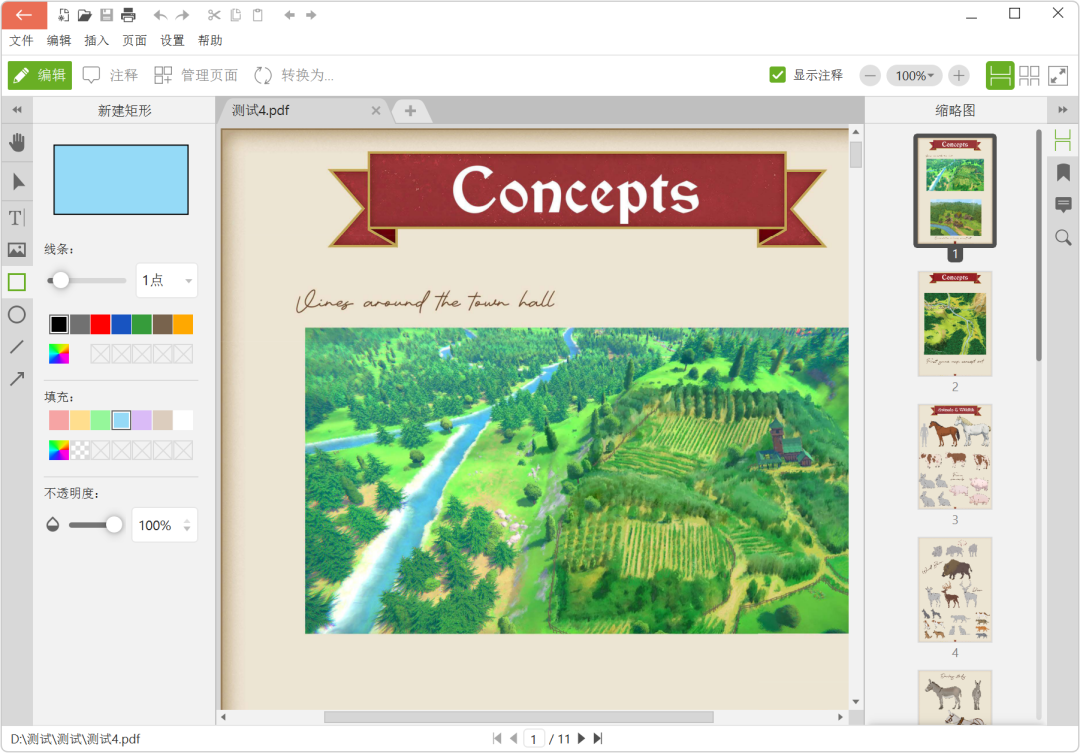The width and height of the screenshot is (1080, 753).
Task: Click the page number input field
Action: pos(534,739)
